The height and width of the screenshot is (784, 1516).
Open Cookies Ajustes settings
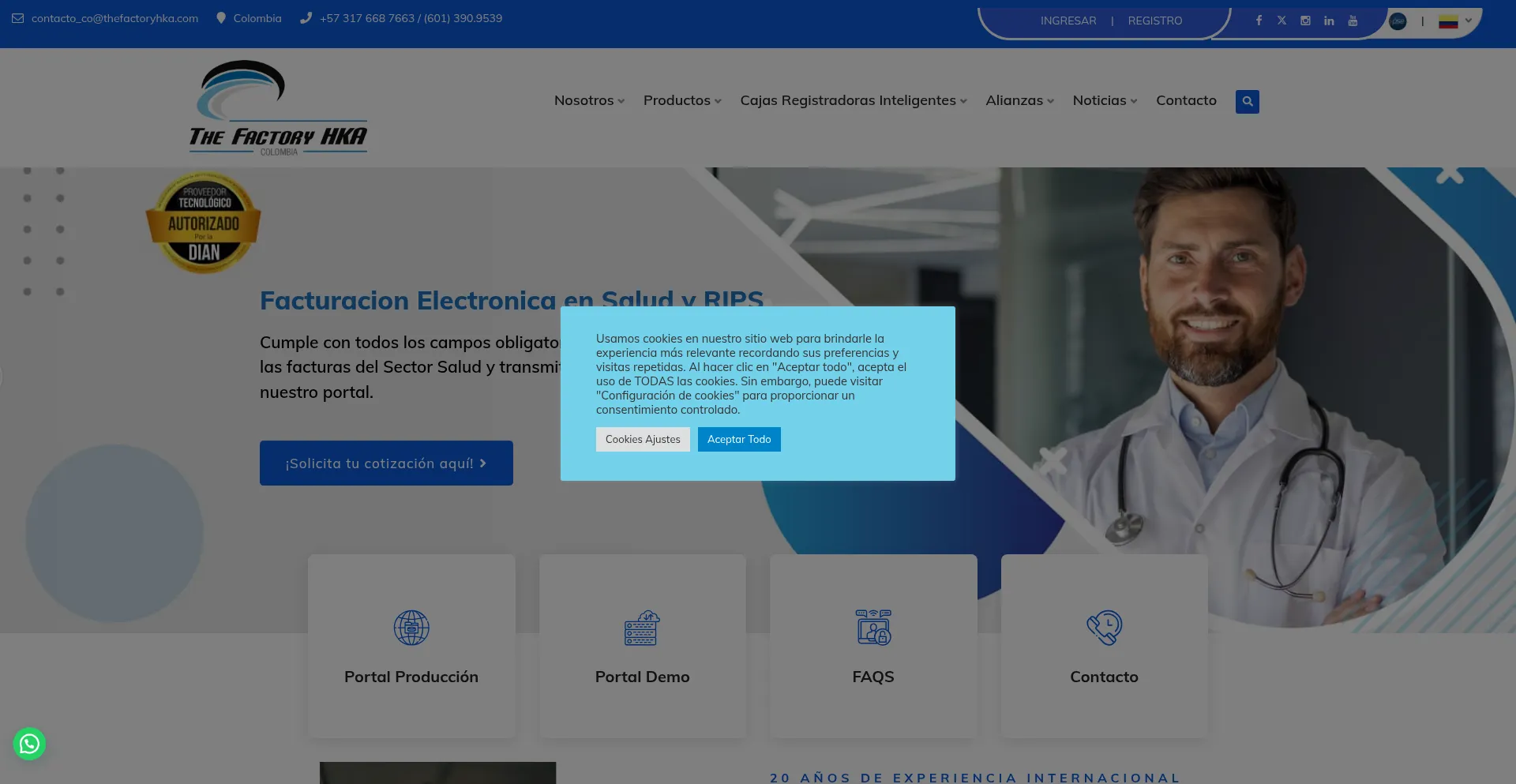click(x=643, y=440)
